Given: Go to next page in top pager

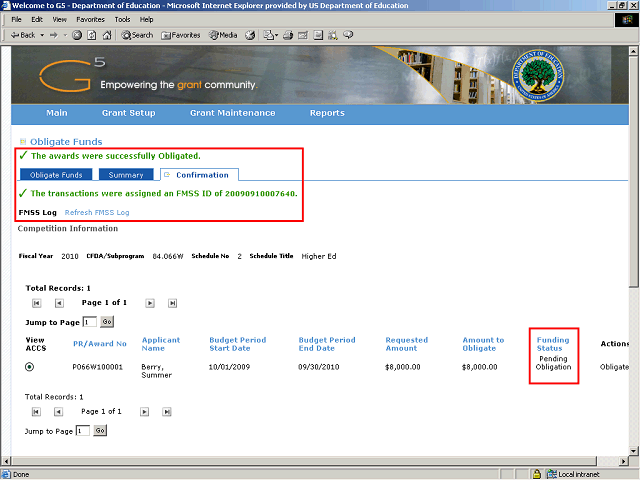Looking at the screenshot, I should 150,303.
